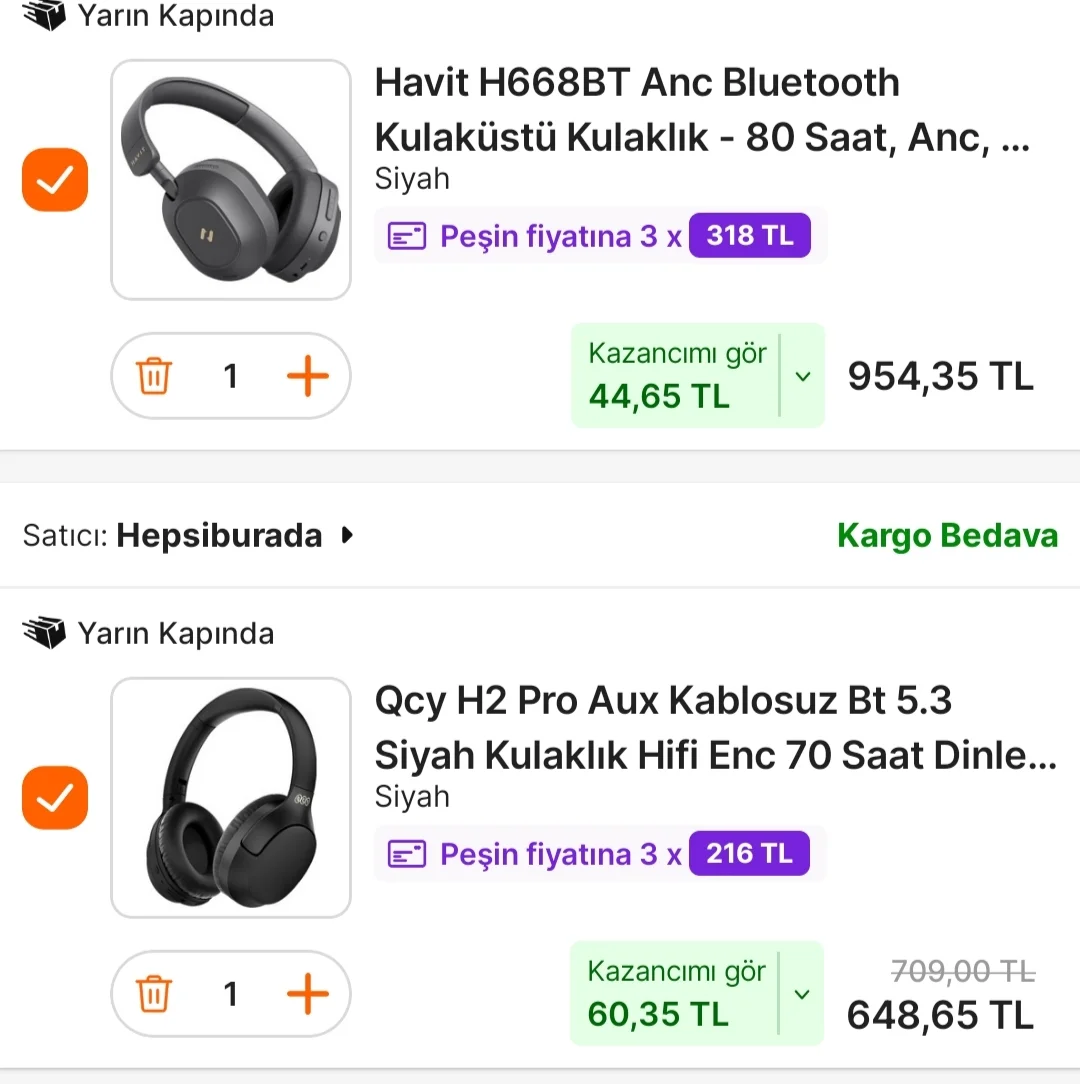Expand Qcy savings details chevron

(x=802, y=994)
